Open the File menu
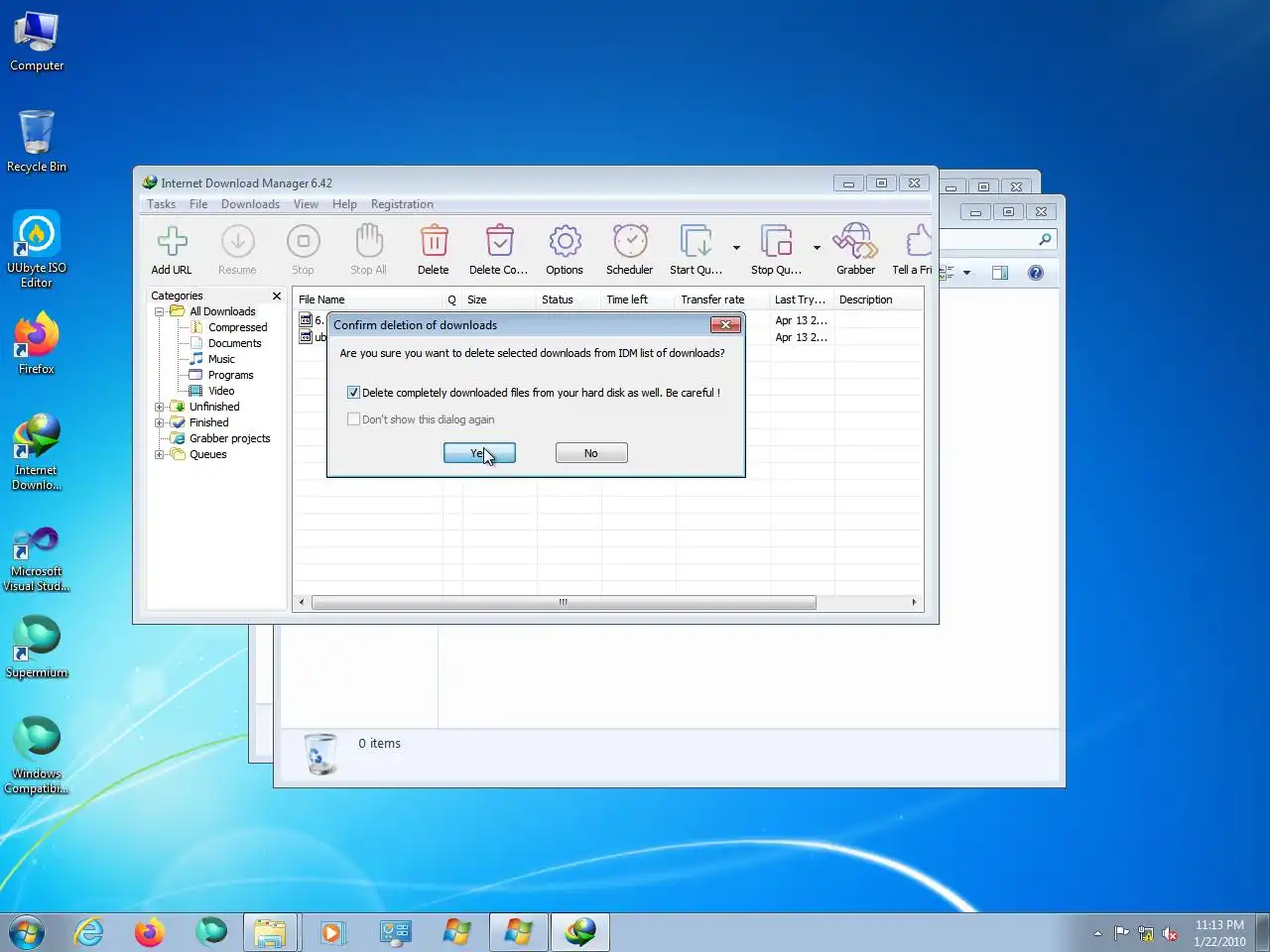The height and width of the screenshot is (952, 1270). [x=198, y=204]
